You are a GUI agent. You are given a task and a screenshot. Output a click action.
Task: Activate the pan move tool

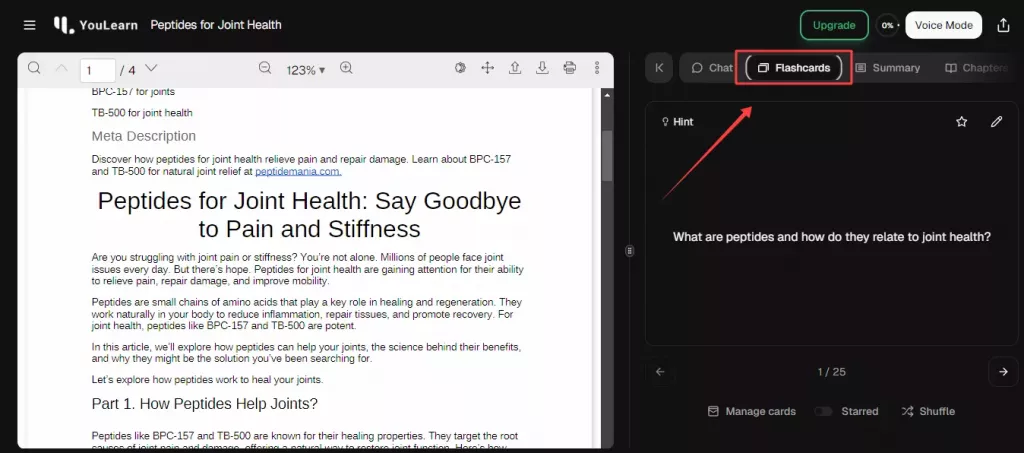(x=487, y=67)
